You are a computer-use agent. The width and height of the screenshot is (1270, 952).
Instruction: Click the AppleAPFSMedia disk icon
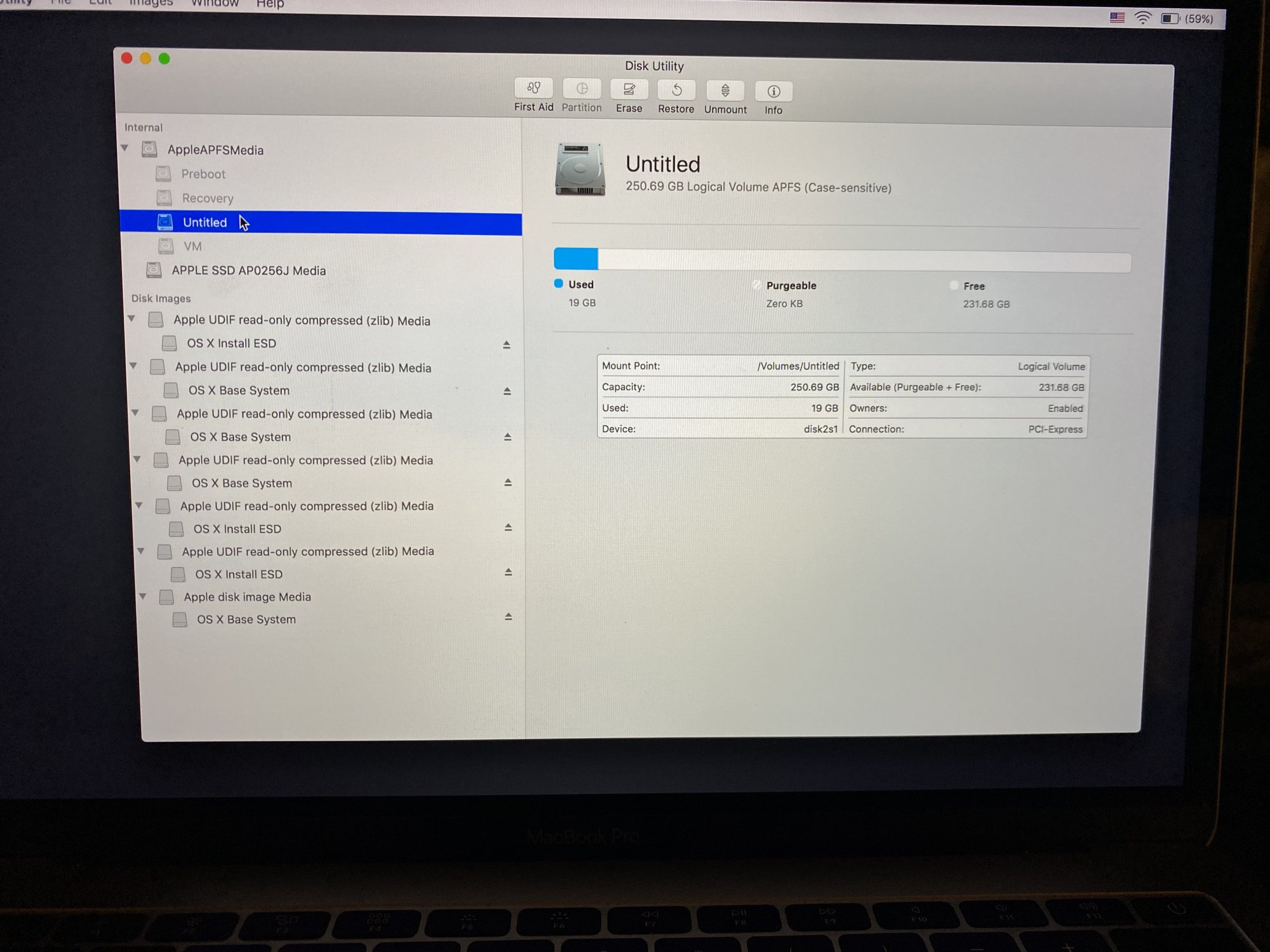click(x=149, y=149)
